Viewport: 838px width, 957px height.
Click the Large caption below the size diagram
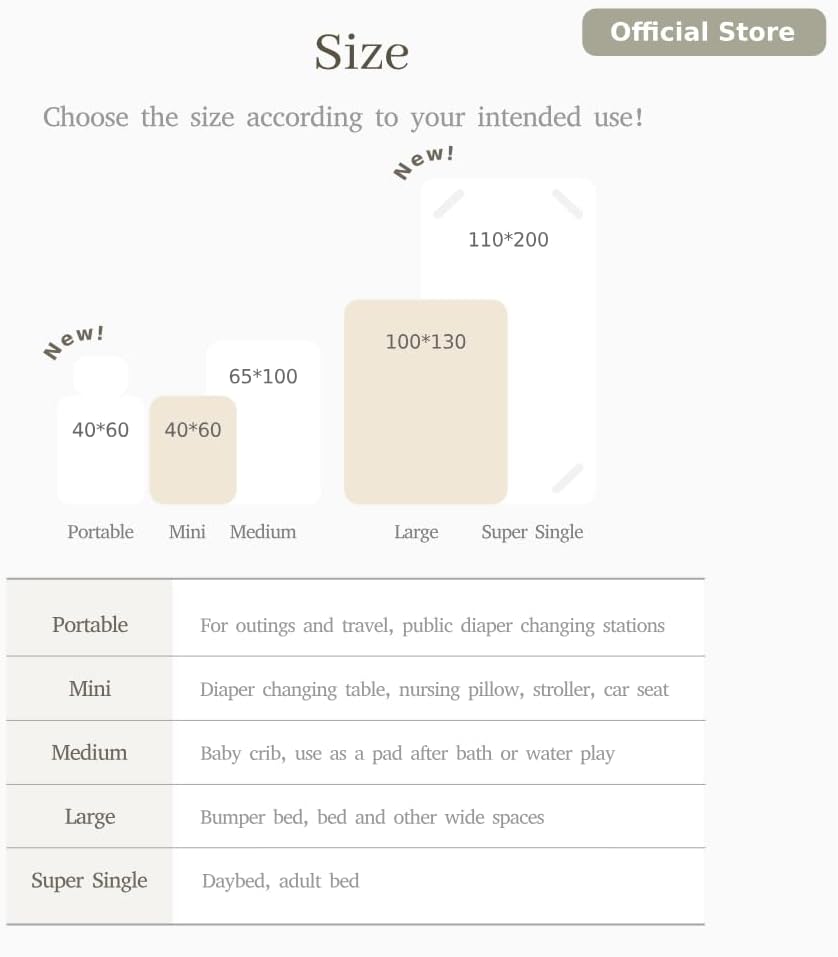tap(416, 532)
